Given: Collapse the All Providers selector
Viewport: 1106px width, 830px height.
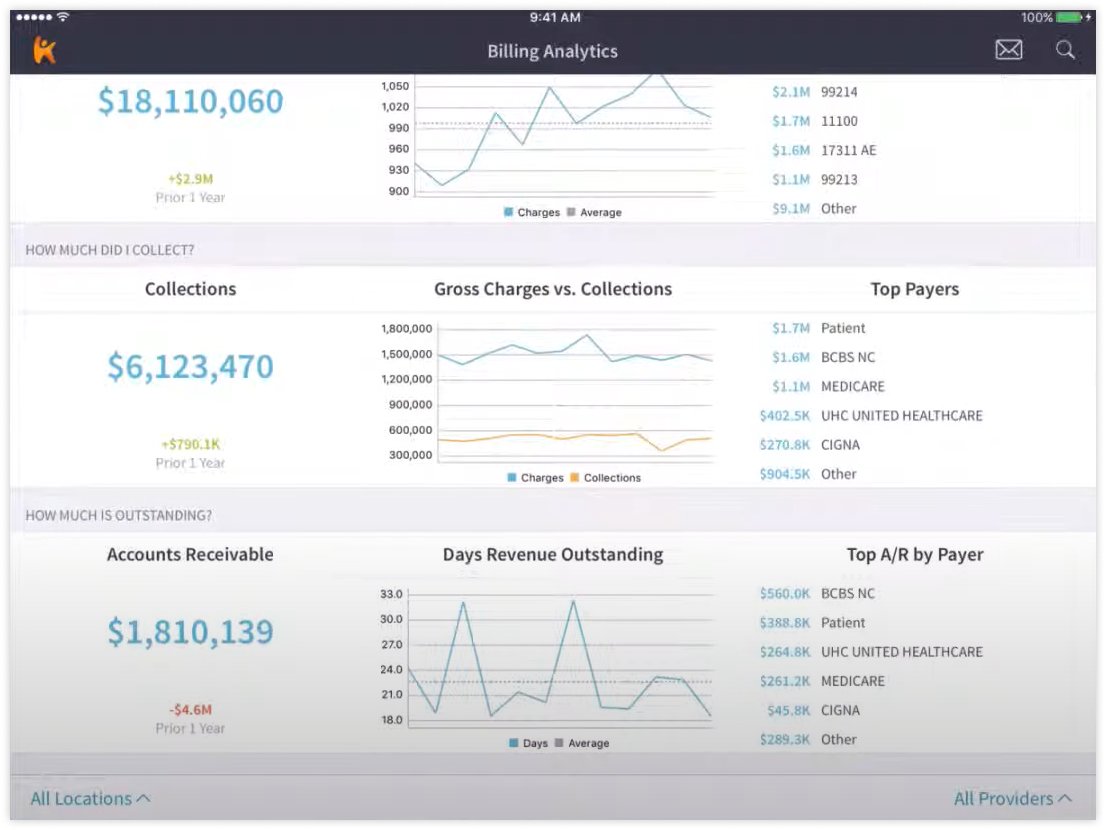Looking at the screenshot, I should pyautogui.click(x=1013, y=798).
